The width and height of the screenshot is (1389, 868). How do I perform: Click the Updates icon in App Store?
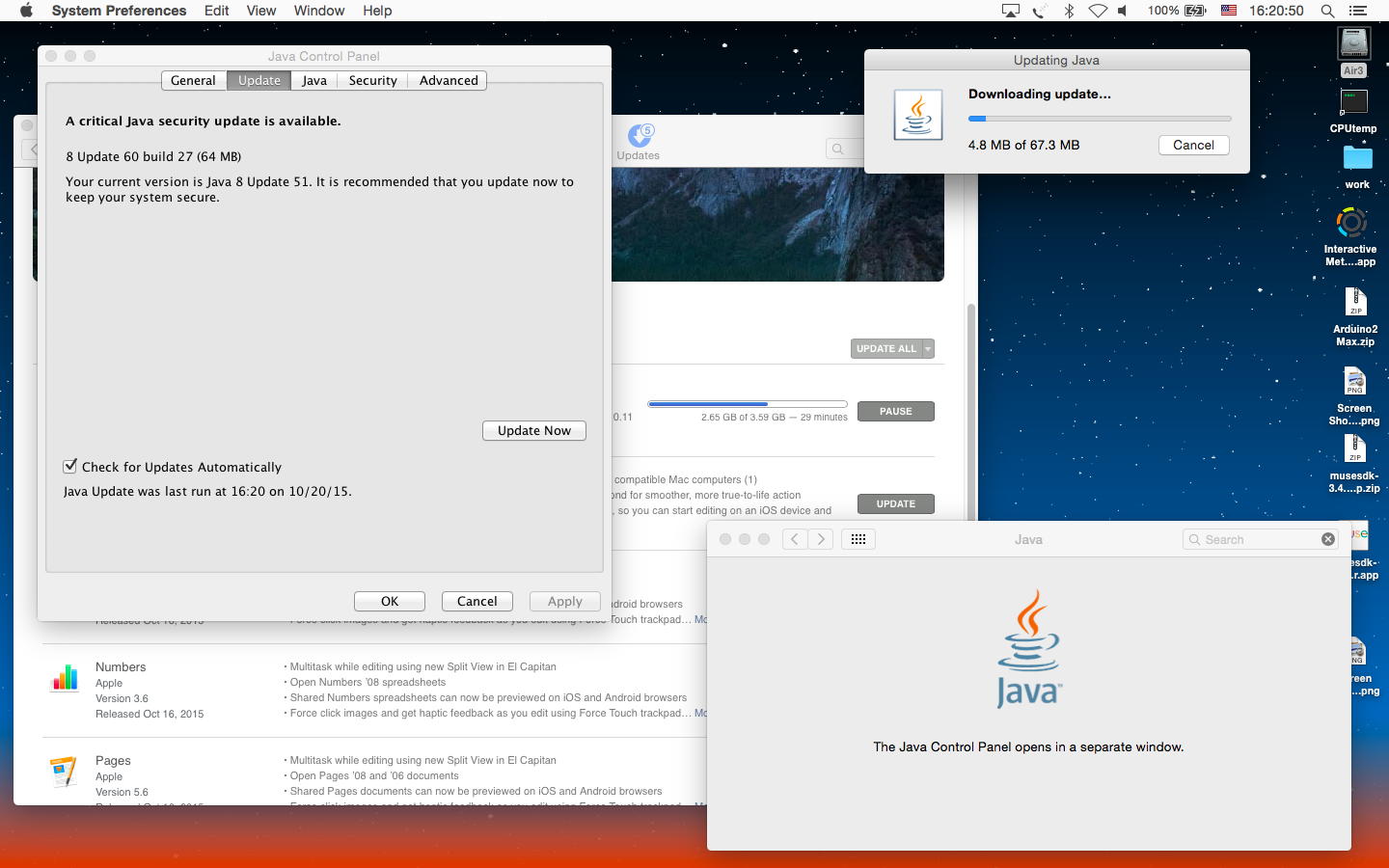pos(639,142)
